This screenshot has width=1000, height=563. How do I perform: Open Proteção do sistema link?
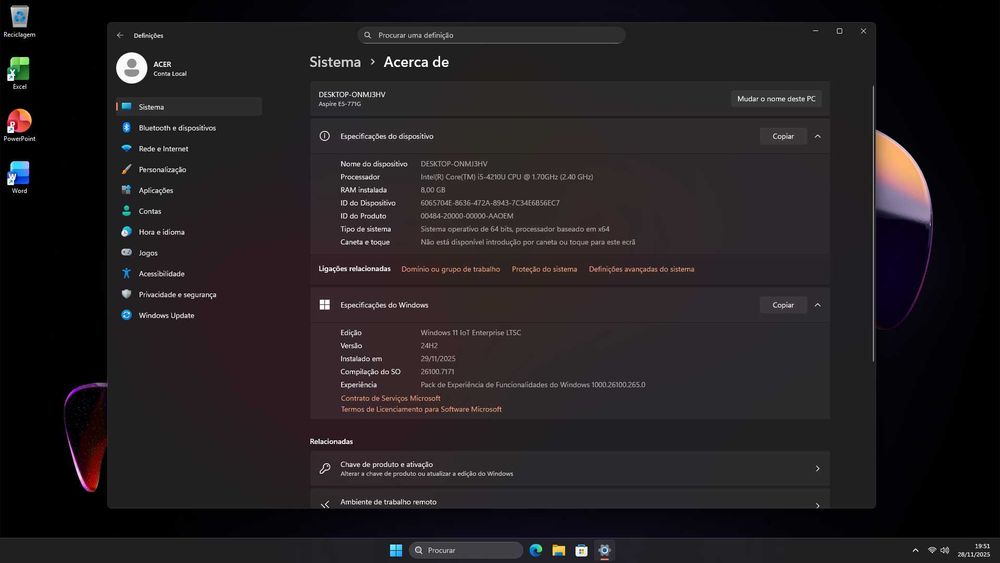[544, 269]
